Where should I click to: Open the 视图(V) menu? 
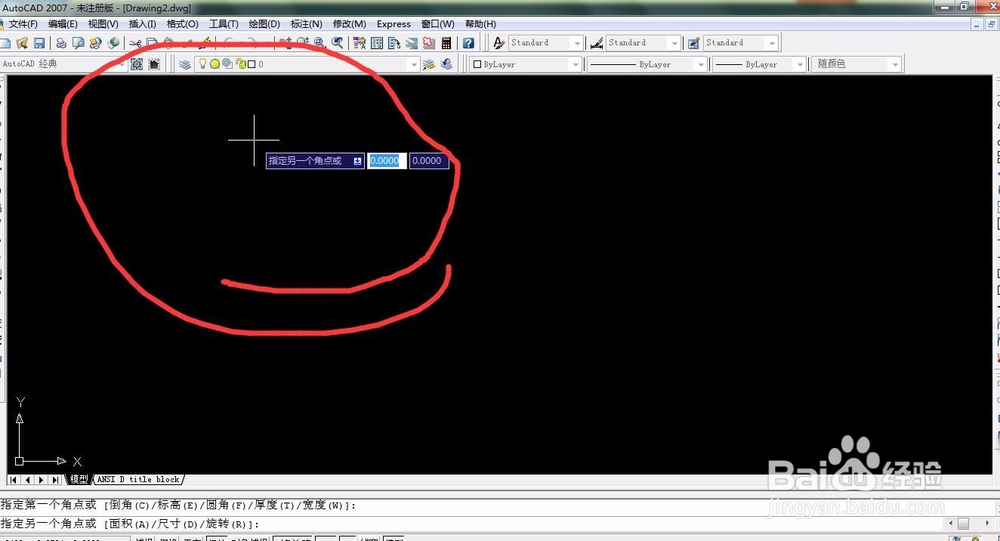[x=103, y=24]
